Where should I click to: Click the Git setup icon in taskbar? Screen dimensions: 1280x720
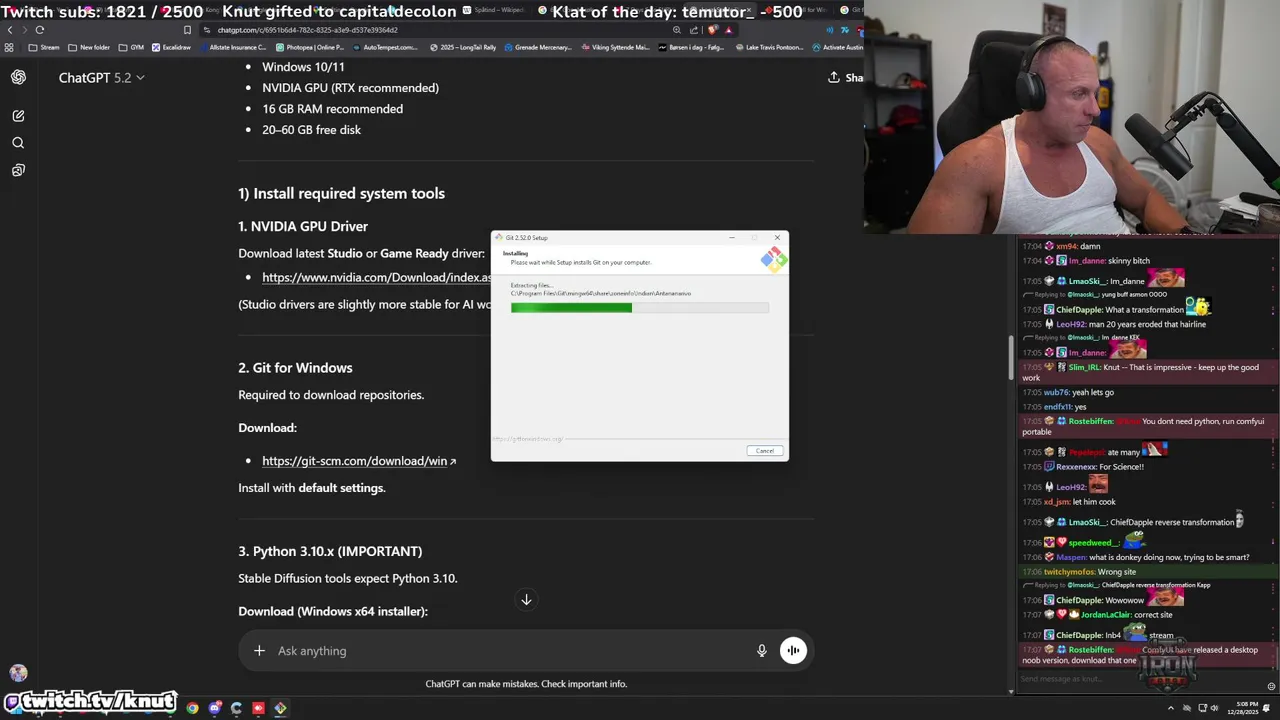[x=280, y=708]
